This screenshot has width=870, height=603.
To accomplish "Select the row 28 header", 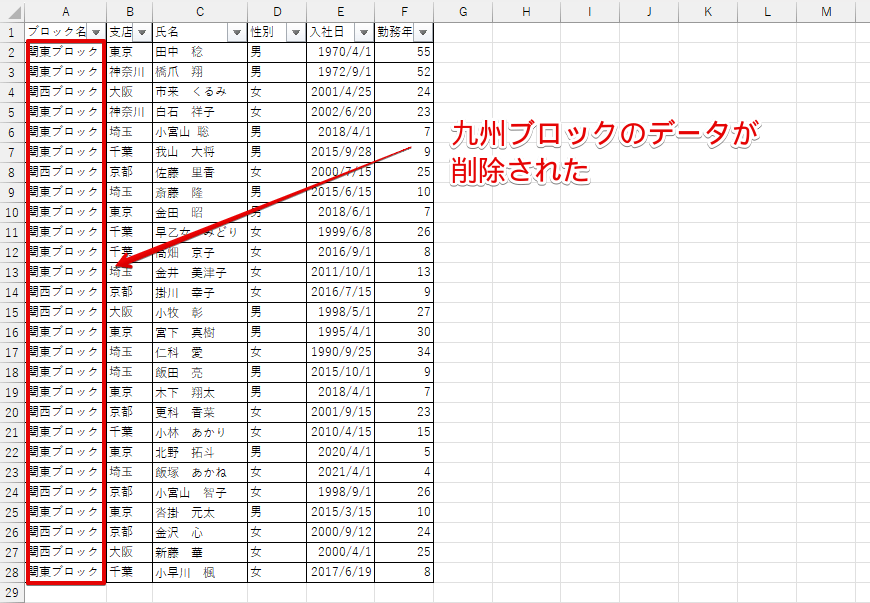I will [12, 572].
